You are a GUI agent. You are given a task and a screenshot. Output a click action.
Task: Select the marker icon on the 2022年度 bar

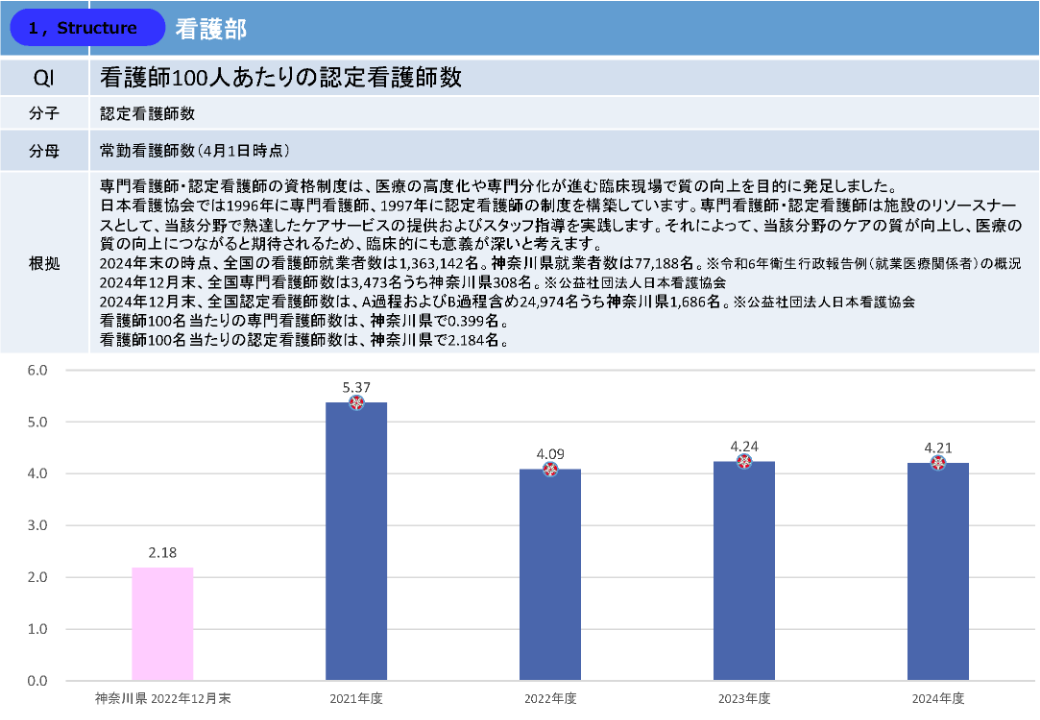coord(550,469)
